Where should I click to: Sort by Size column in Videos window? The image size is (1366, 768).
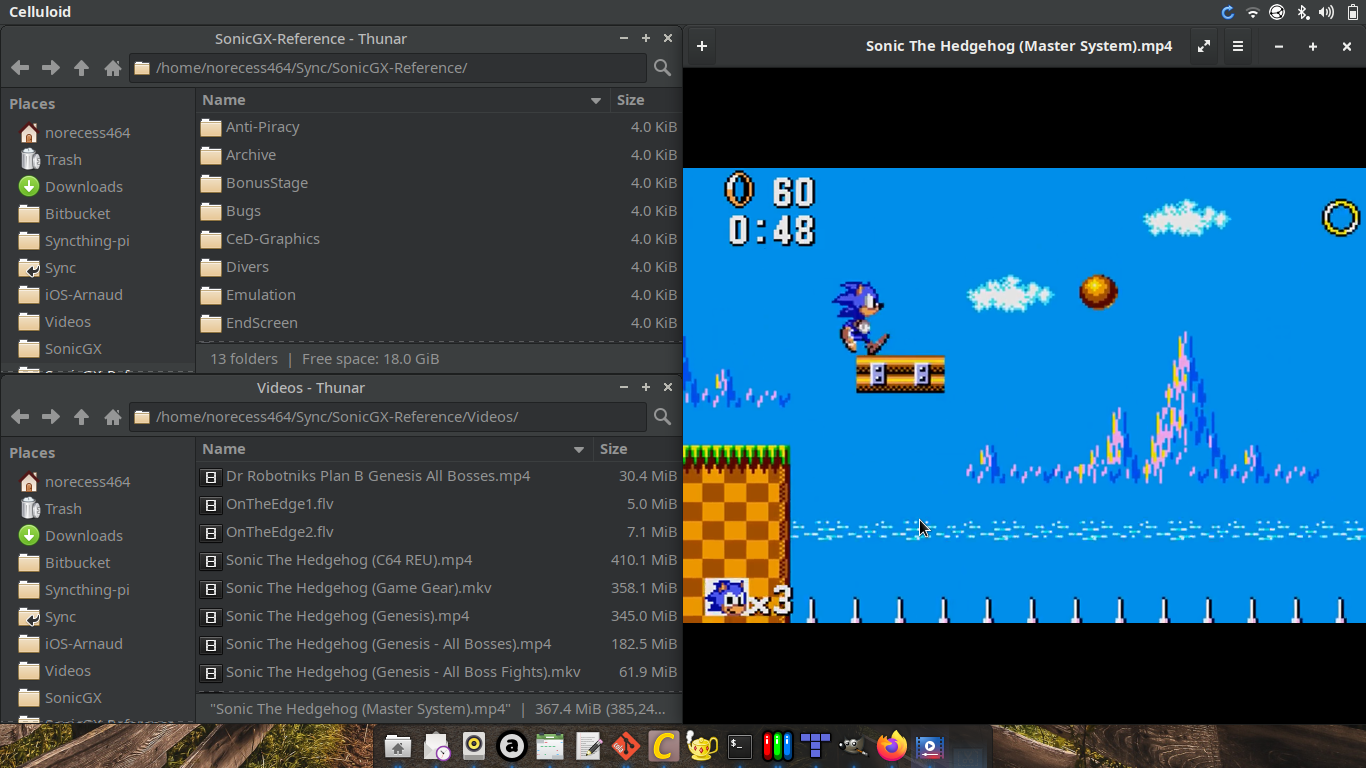click(x=638, y=449)
